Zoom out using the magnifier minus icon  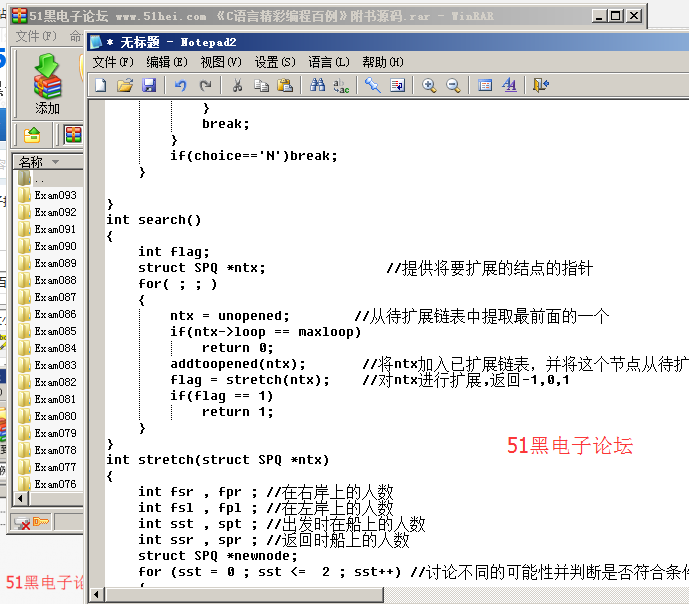pyautogui.click(x=453, y=86)
